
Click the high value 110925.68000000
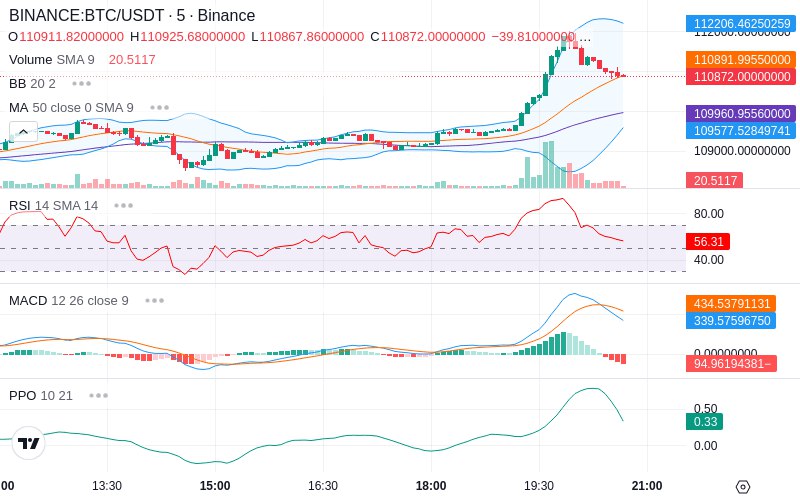pyautogui.click(x=192, y=37)
